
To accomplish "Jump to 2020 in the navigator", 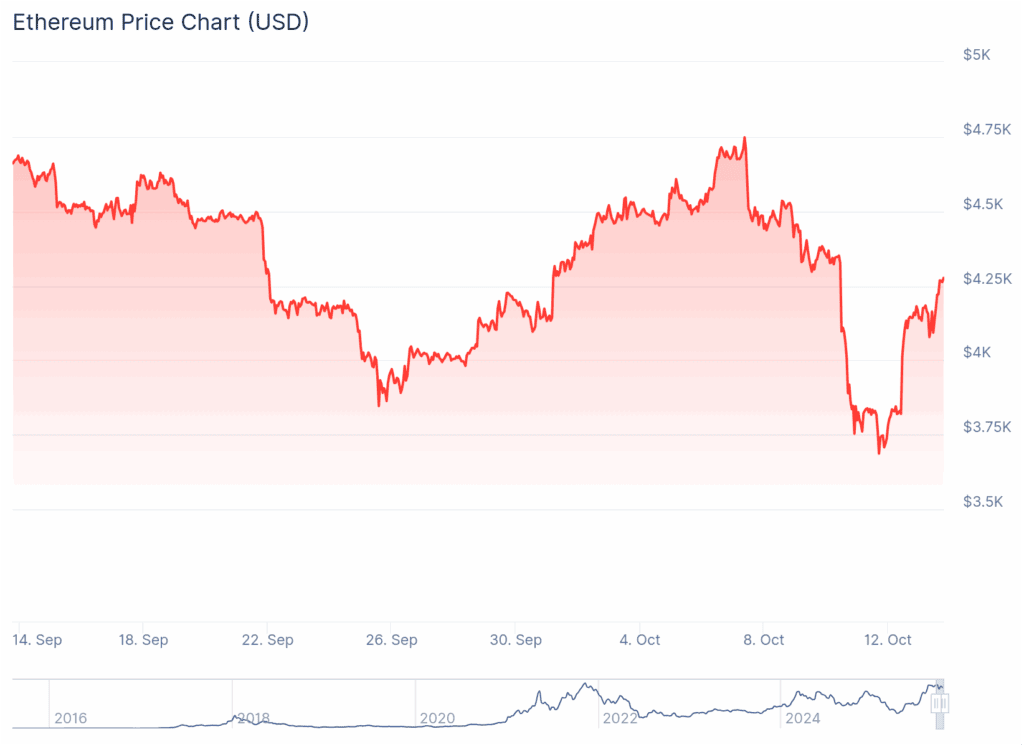I will [x=437, y=718].
